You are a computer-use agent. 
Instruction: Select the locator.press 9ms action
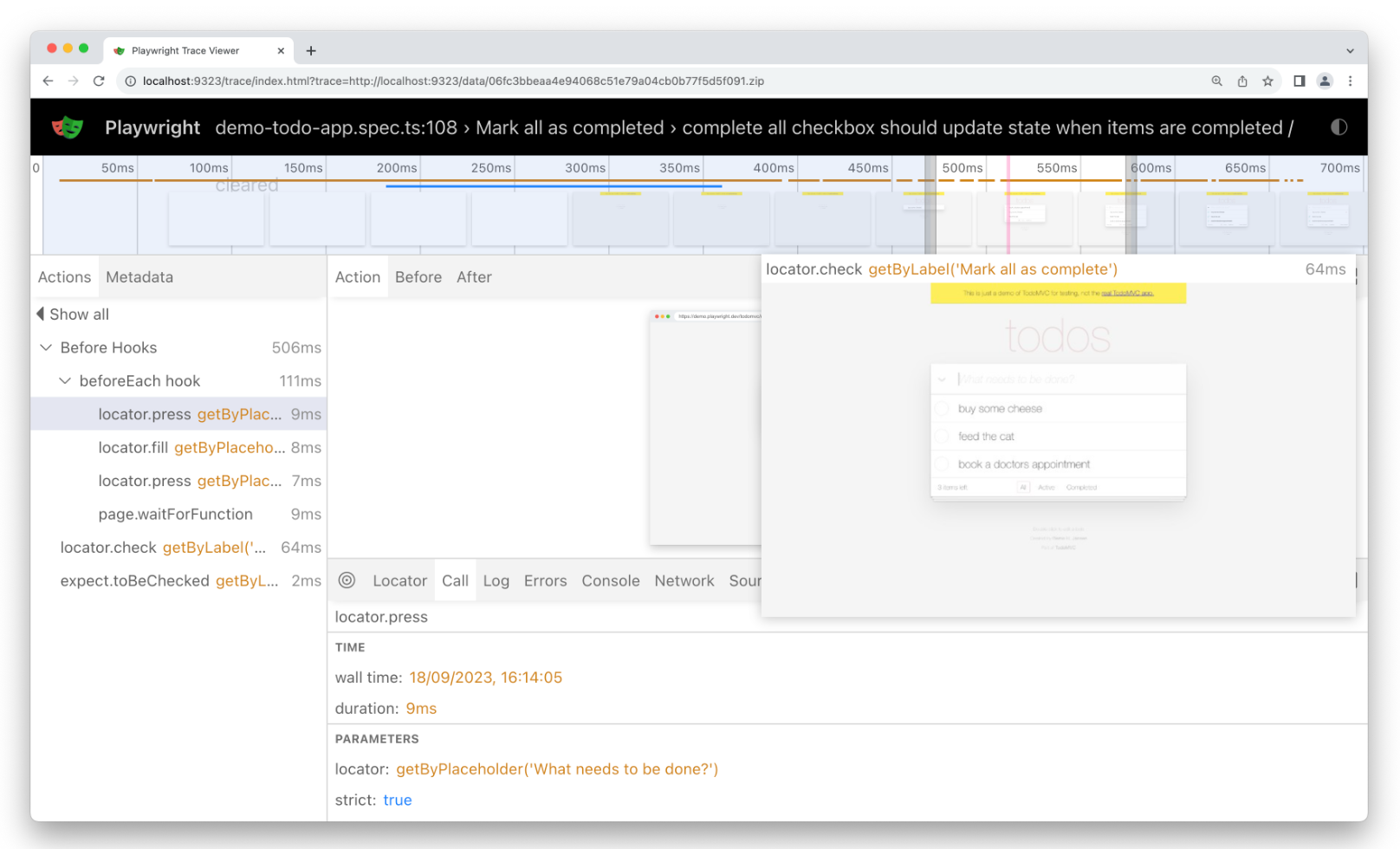(178, 414)
